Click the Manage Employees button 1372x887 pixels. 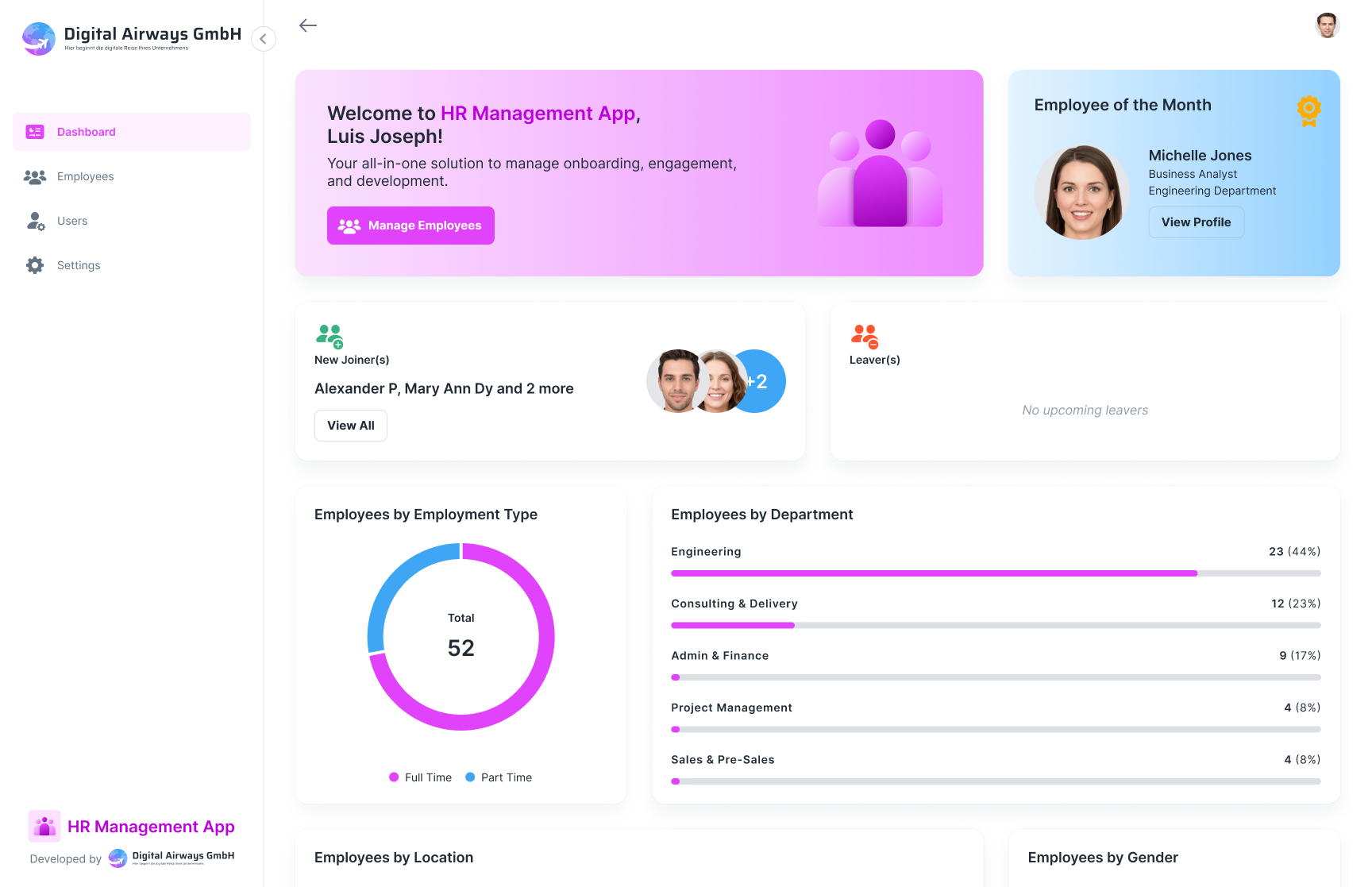(410, 226)
